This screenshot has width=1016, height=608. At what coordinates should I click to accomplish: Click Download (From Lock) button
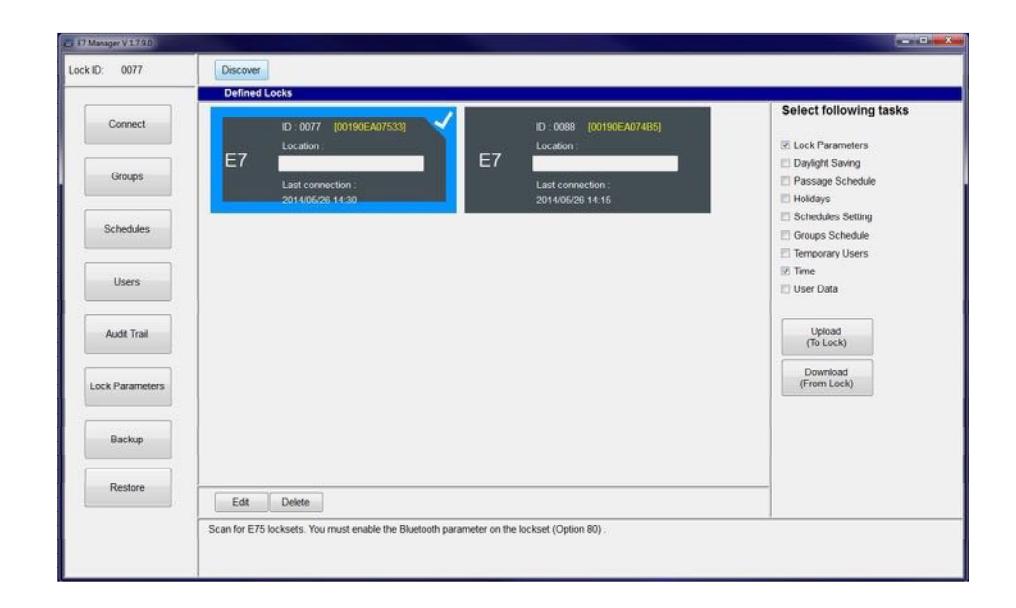(827, 378)
